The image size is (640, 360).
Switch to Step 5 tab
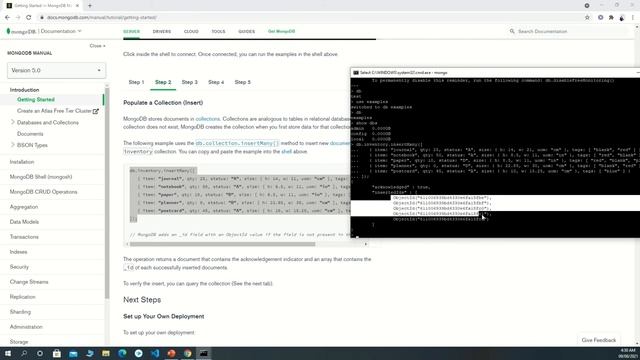(242, 82)
